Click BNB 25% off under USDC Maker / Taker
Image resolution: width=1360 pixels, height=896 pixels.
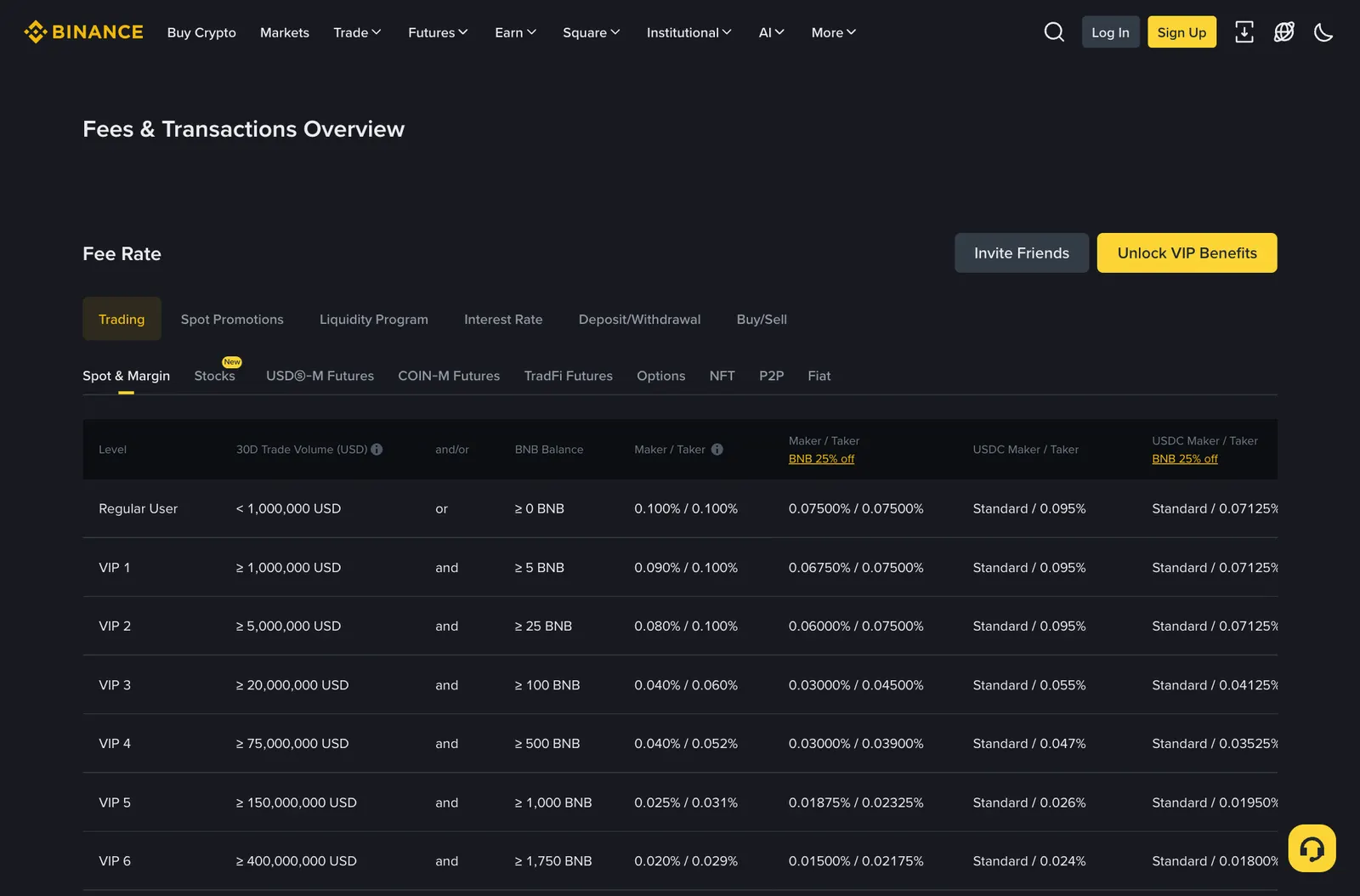click(x=1184, y=459)
